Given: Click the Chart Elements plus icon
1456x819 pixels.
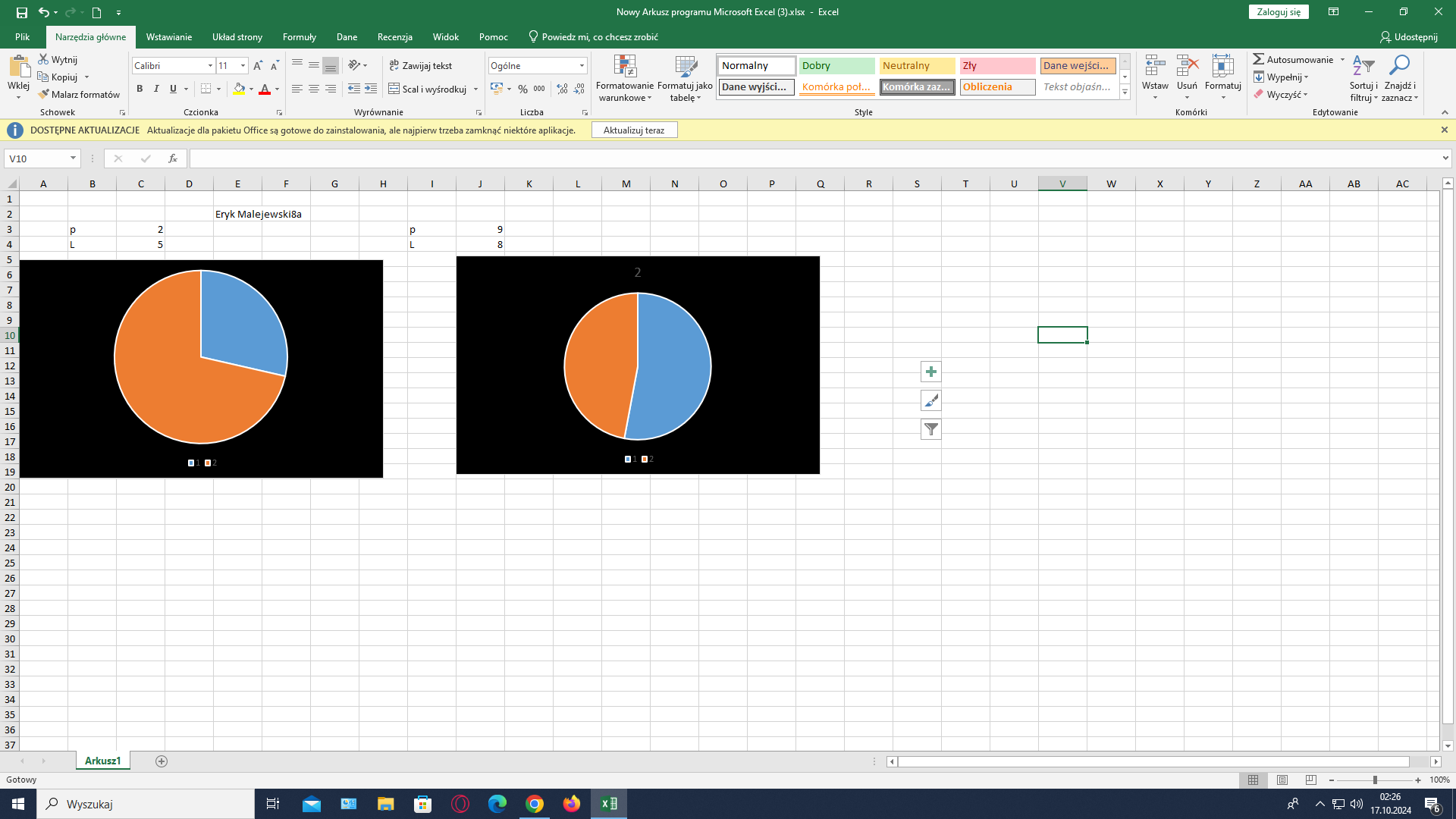Looking at the screenshot, I should [930, 372].
